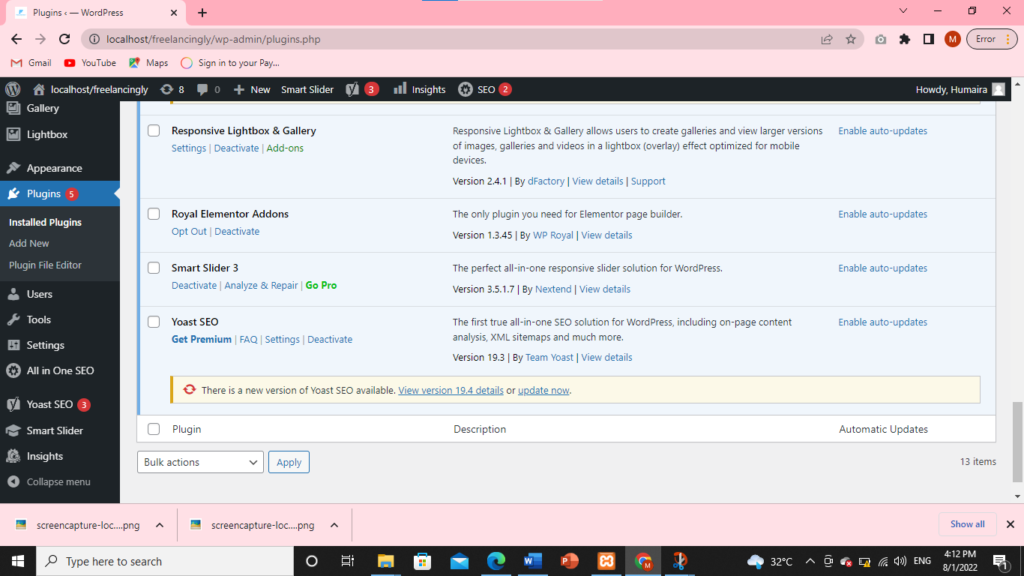This screenshot has height=576, width=1024.
Task: Click Analyze & Repair for Smart Slider 3
Action: 261,285
